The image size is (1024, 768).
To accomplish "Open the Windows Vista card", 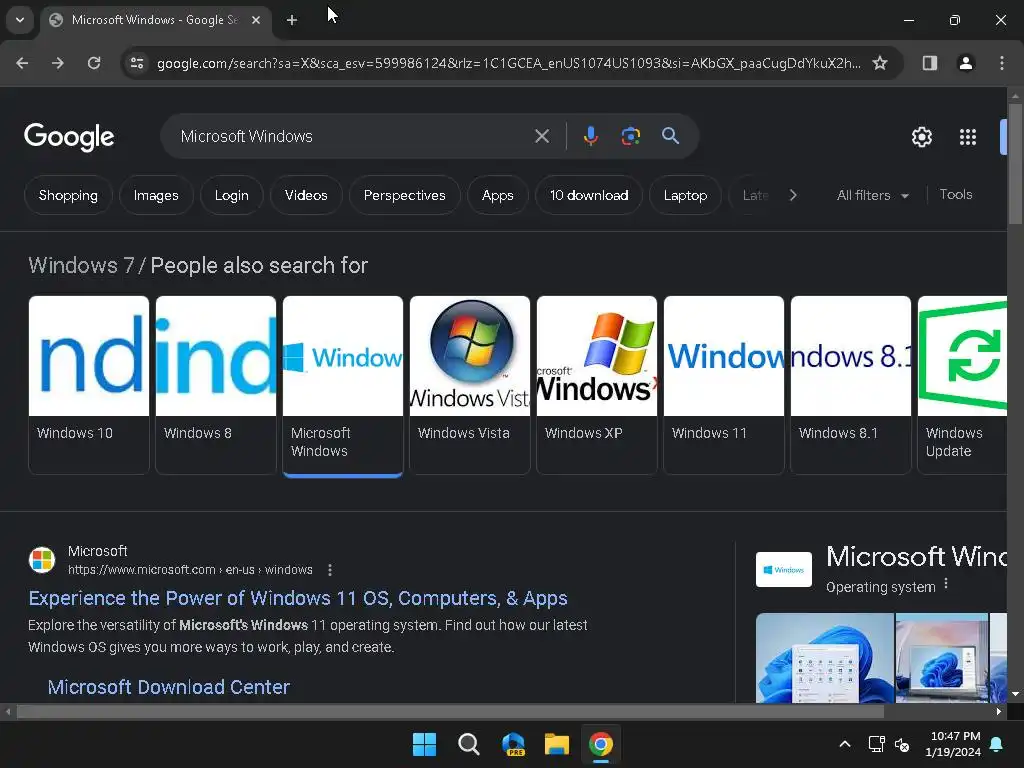I will click(x=470, y=385).
